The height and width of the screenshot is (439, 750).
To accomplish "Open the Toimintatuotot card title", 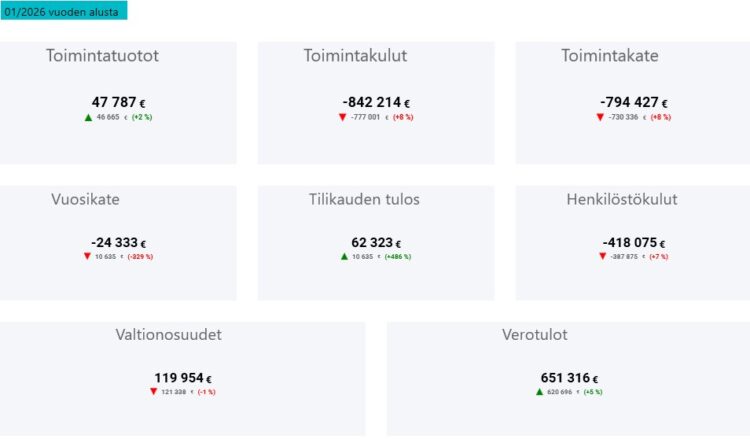I will (x=102, y=56).
